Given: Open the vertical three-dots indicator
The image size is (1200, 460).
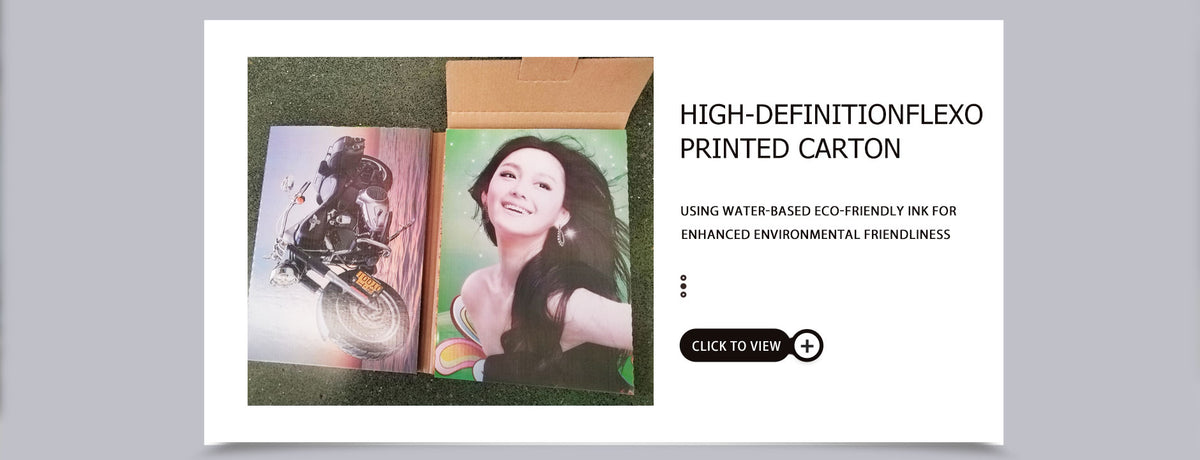Looking at the screenshot, I should click(x=683, y=286).
